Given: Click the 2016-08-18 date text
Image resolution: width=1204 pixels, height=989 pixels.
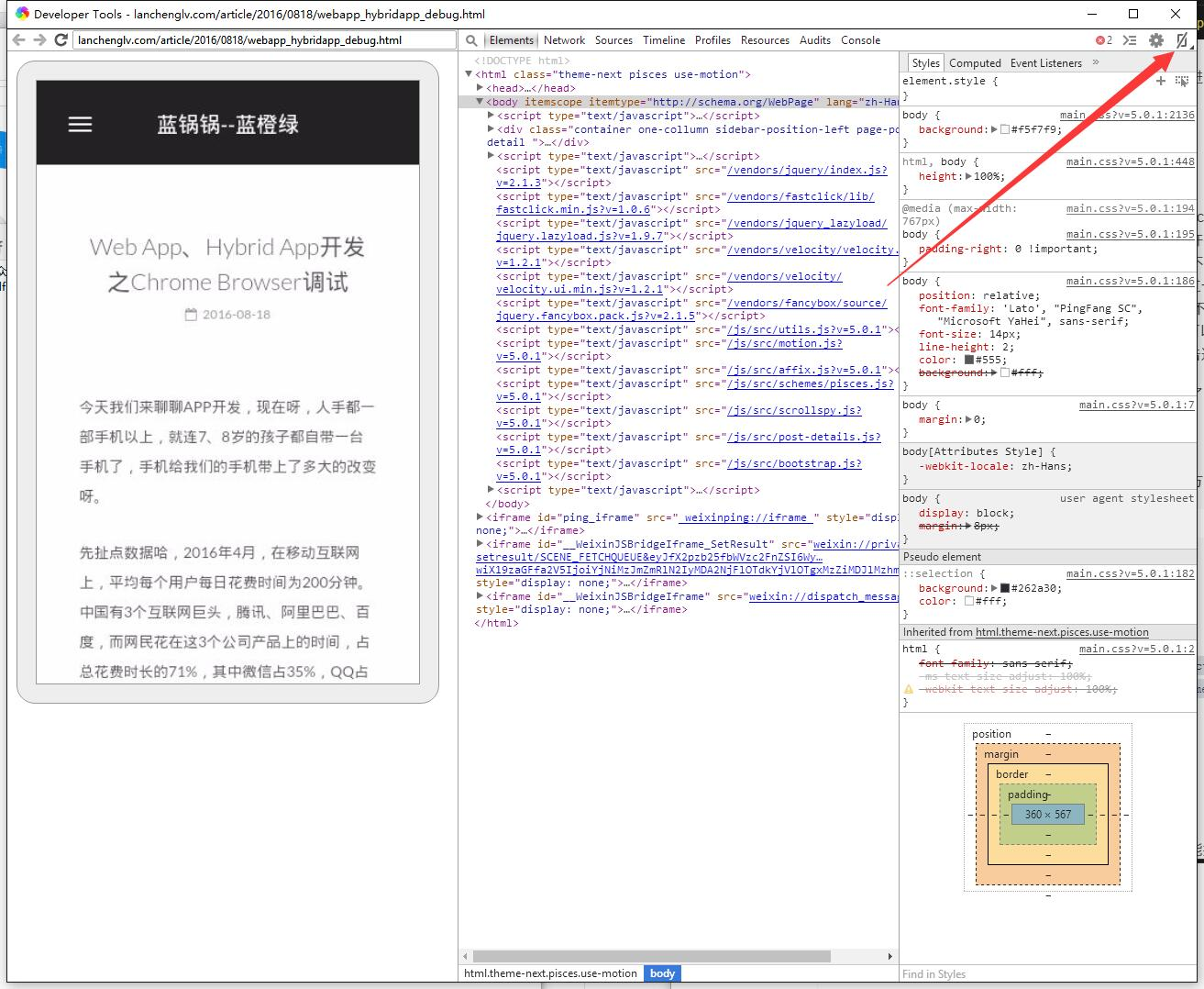Looking at the screenshot, I should click(237, 315).
